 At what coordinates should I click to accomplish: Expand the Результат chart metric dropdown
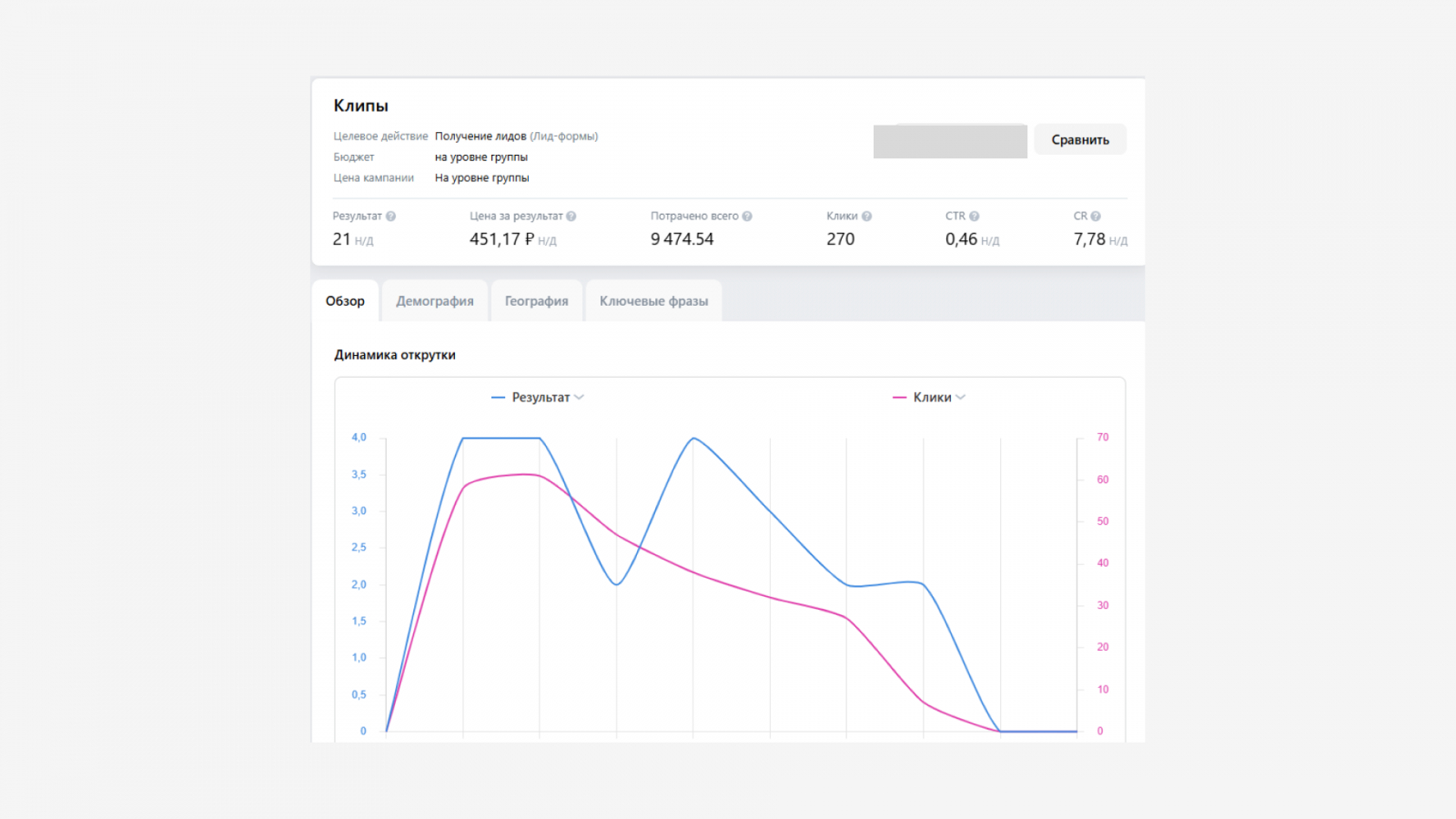[x=580, y=398]
